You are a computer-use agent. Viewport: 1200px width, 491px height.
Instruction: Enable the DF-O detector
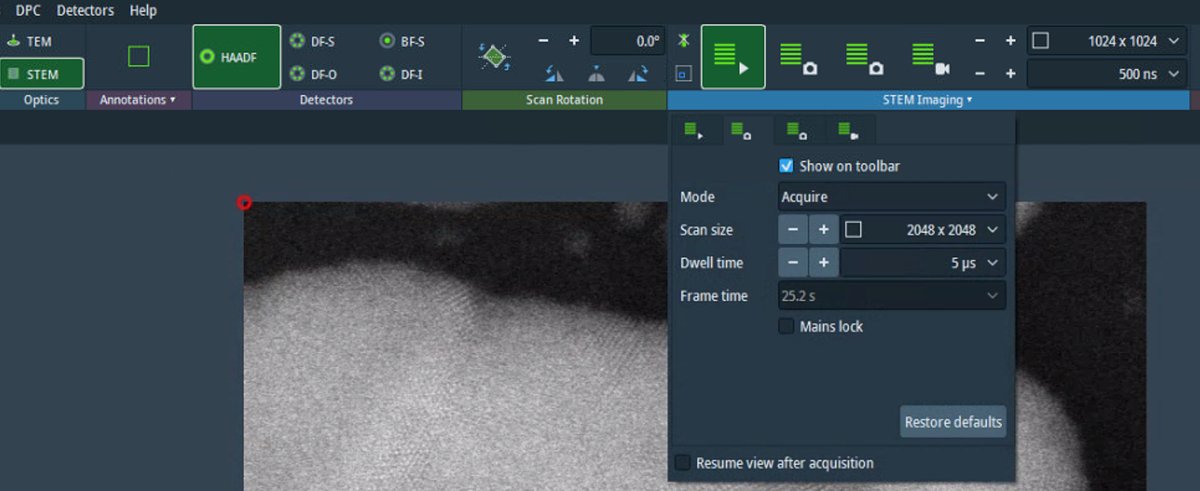(313, 74)
